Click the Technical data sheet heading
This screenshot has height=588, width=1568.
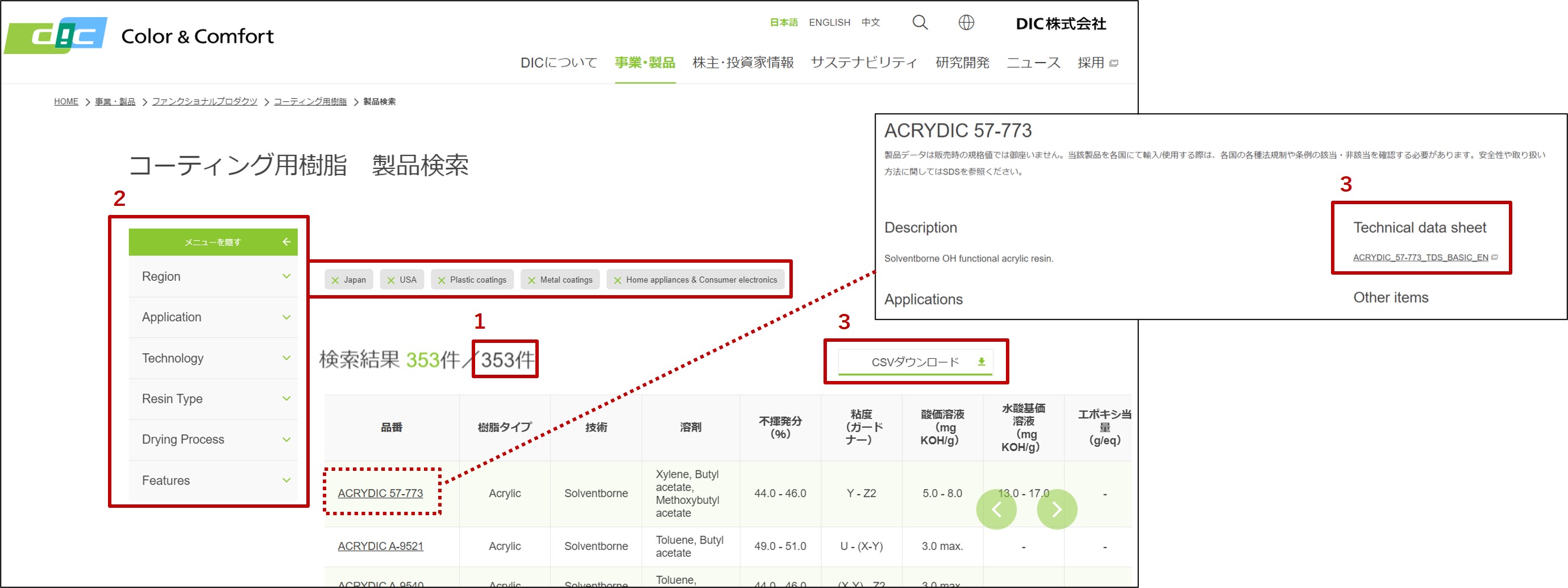(x=1420, y=228)
